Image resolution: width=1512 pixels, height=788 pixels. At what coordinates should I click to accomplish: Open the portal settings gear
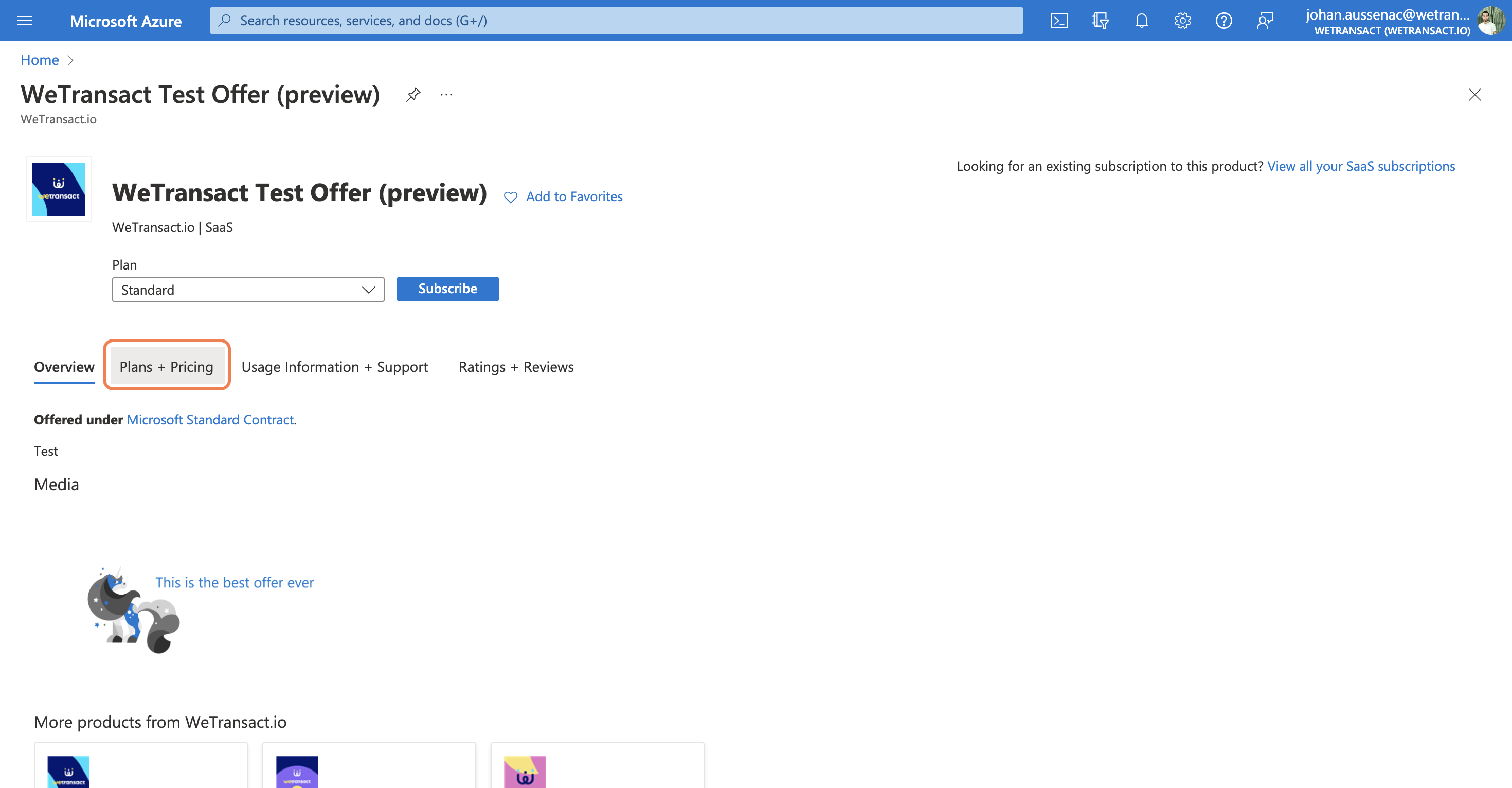tap(1182, 21)
